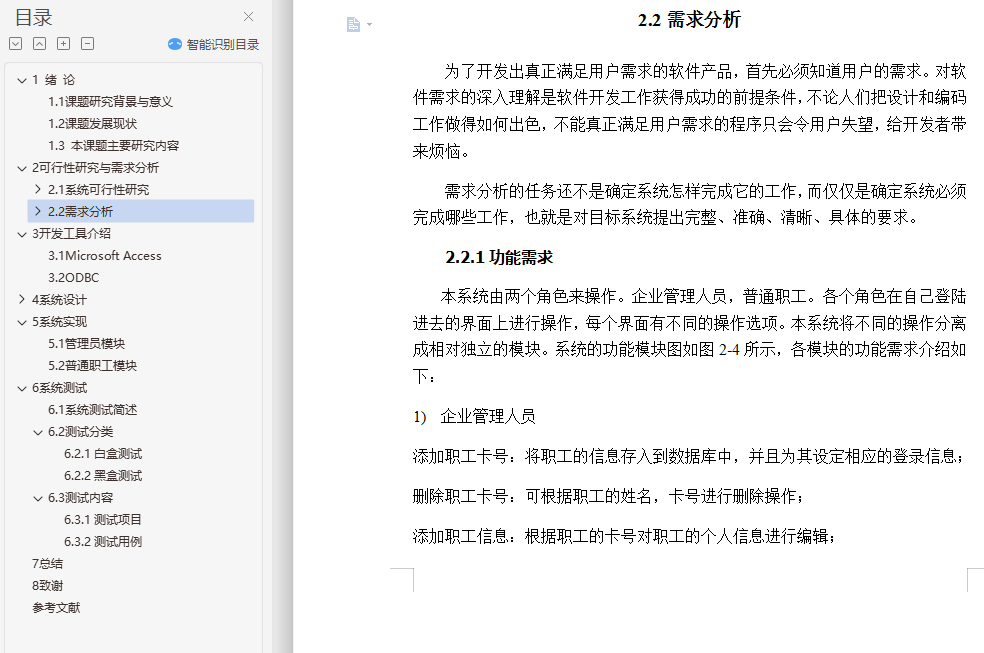Click the expand-all-levels down arrow icon
Viewport: 984px width, 653px height.
(16, 43)
